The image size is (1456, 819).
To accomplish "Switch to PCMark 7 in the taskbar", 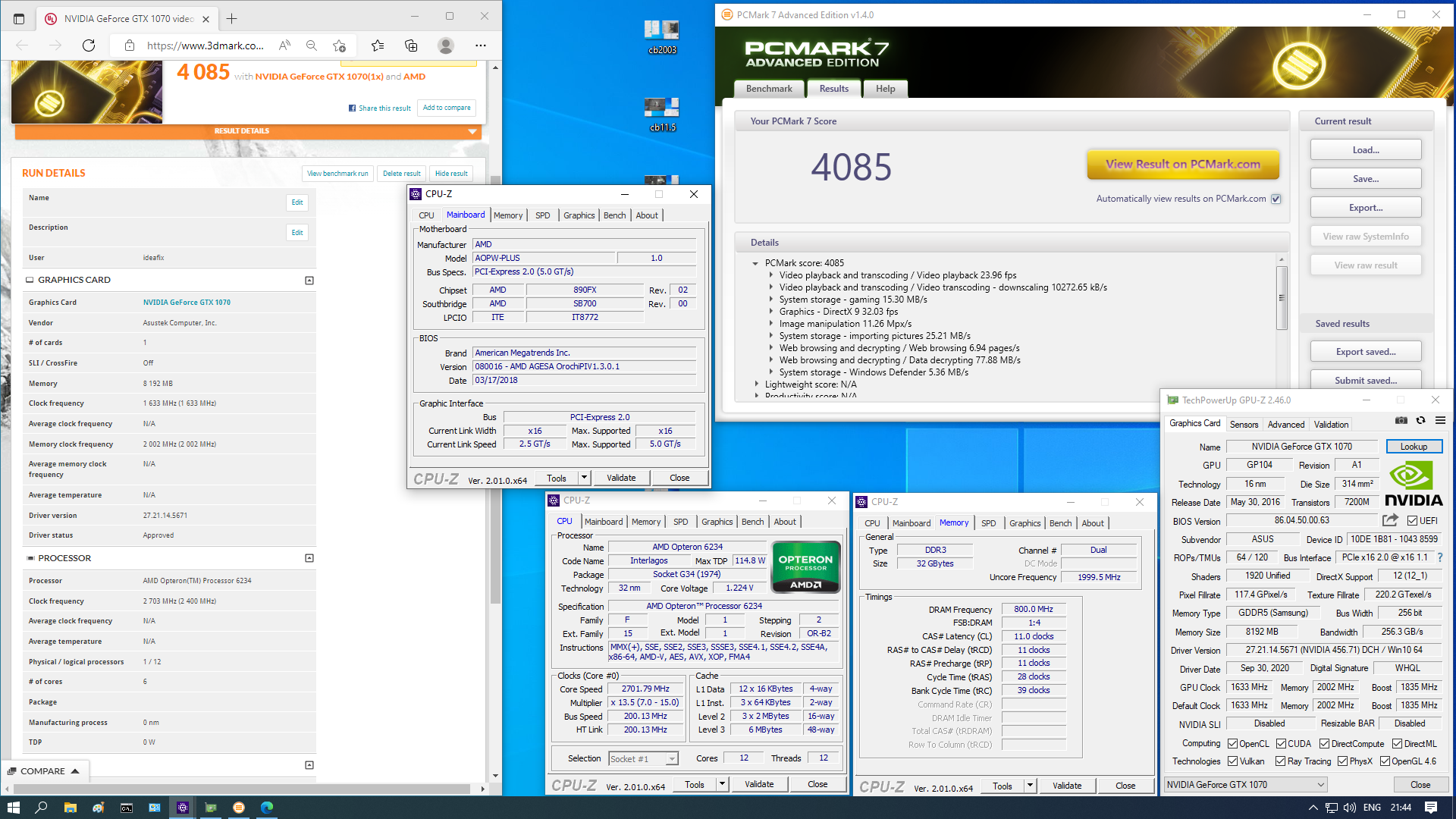I will click(239, 808).
